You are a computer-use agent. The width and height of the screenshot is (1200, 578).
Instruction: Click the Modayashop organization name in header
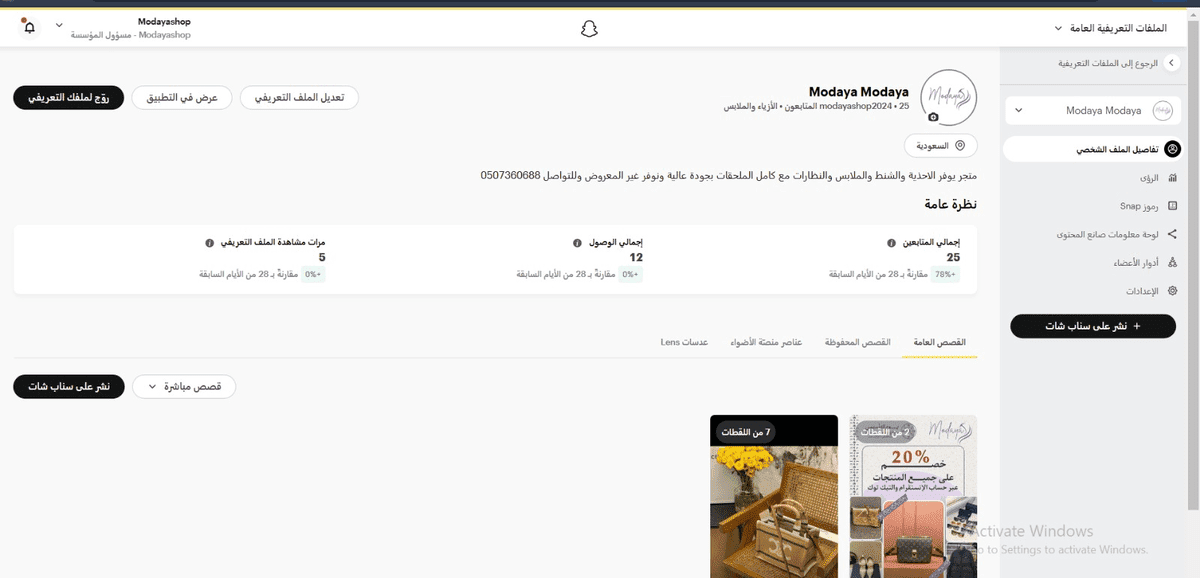tap(164, 21)
